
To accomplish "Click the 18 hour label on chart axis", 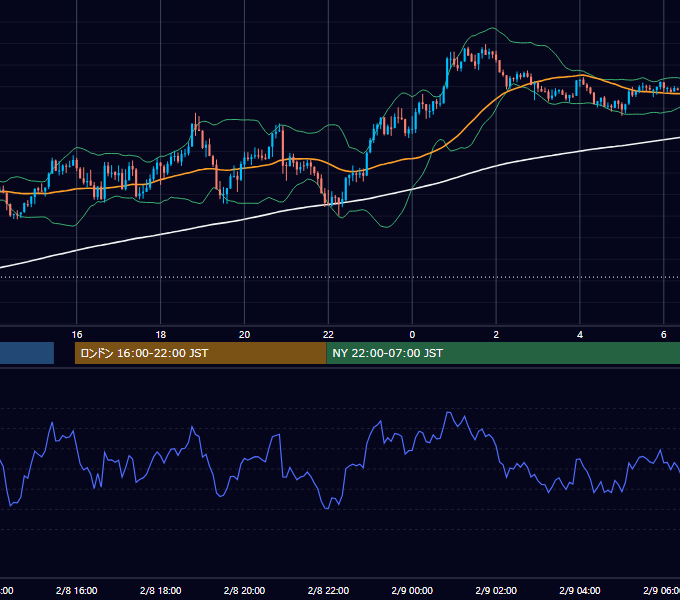I will tap(160, 335).
